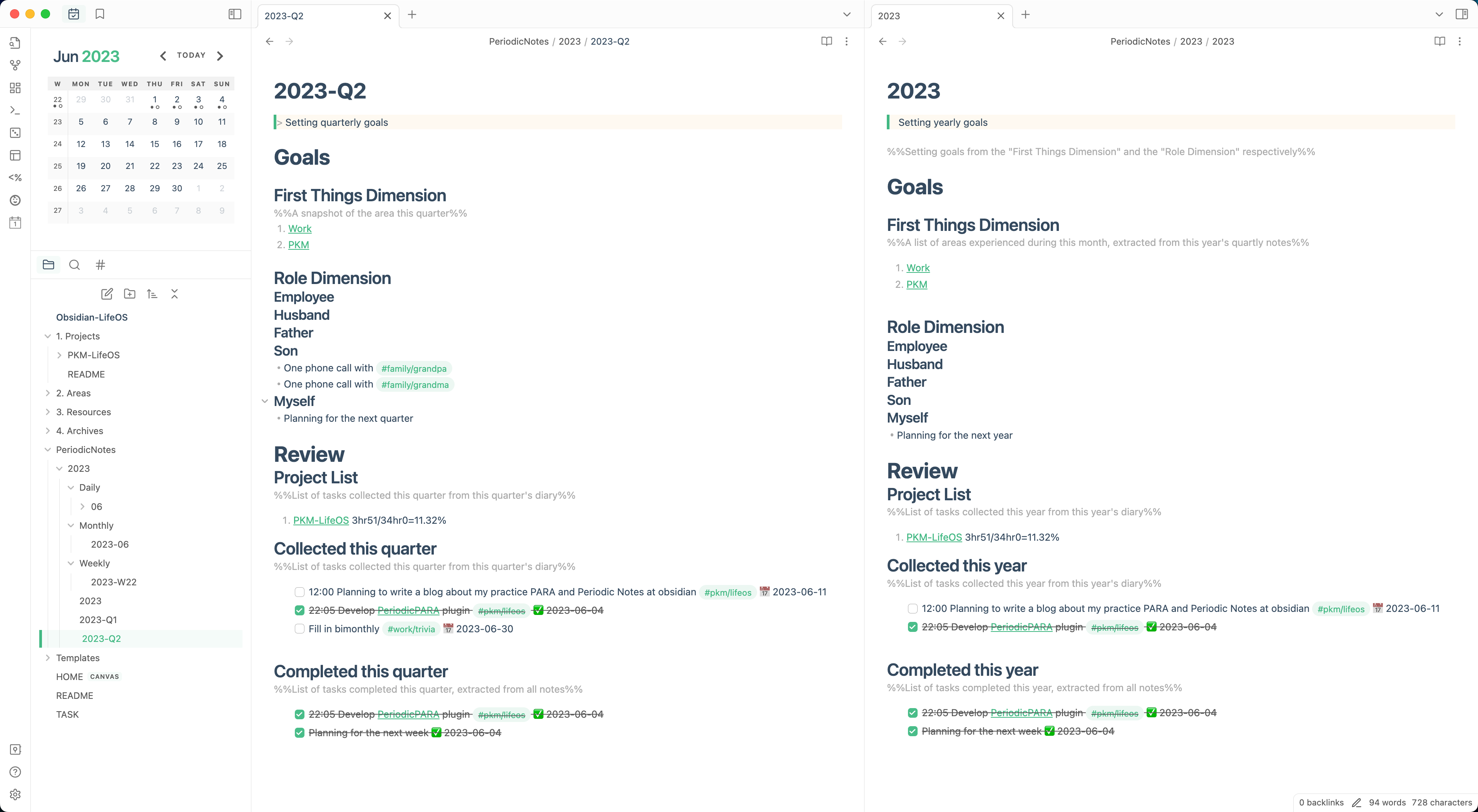Viewport: 1478px width, 812px height.
Task: Check the Fill in bimonthly task
Action: [x=299, y=629]
